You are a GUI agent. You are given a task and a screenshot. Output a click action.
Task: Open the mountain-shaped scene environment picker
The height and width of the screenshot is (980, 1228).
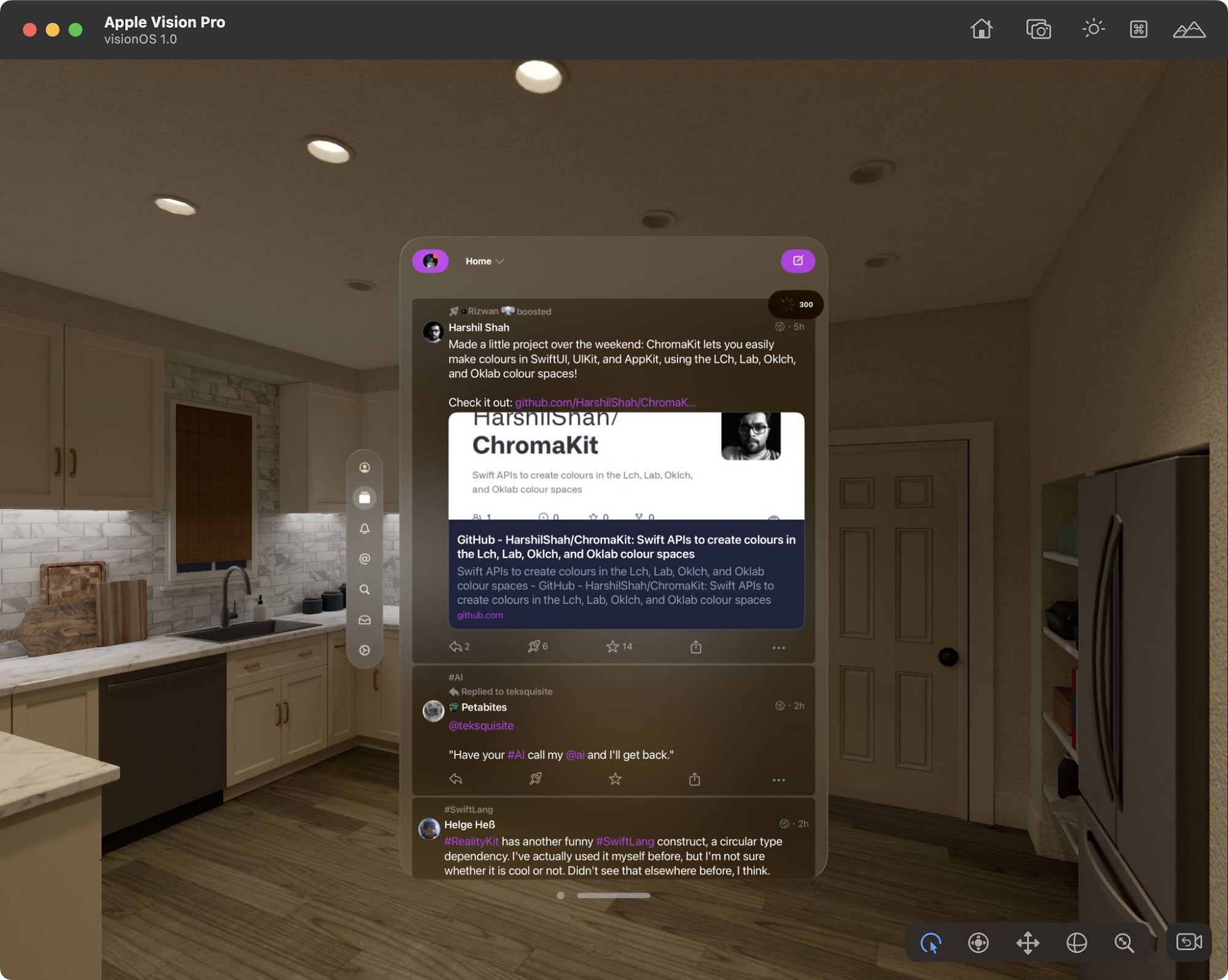1189,29
